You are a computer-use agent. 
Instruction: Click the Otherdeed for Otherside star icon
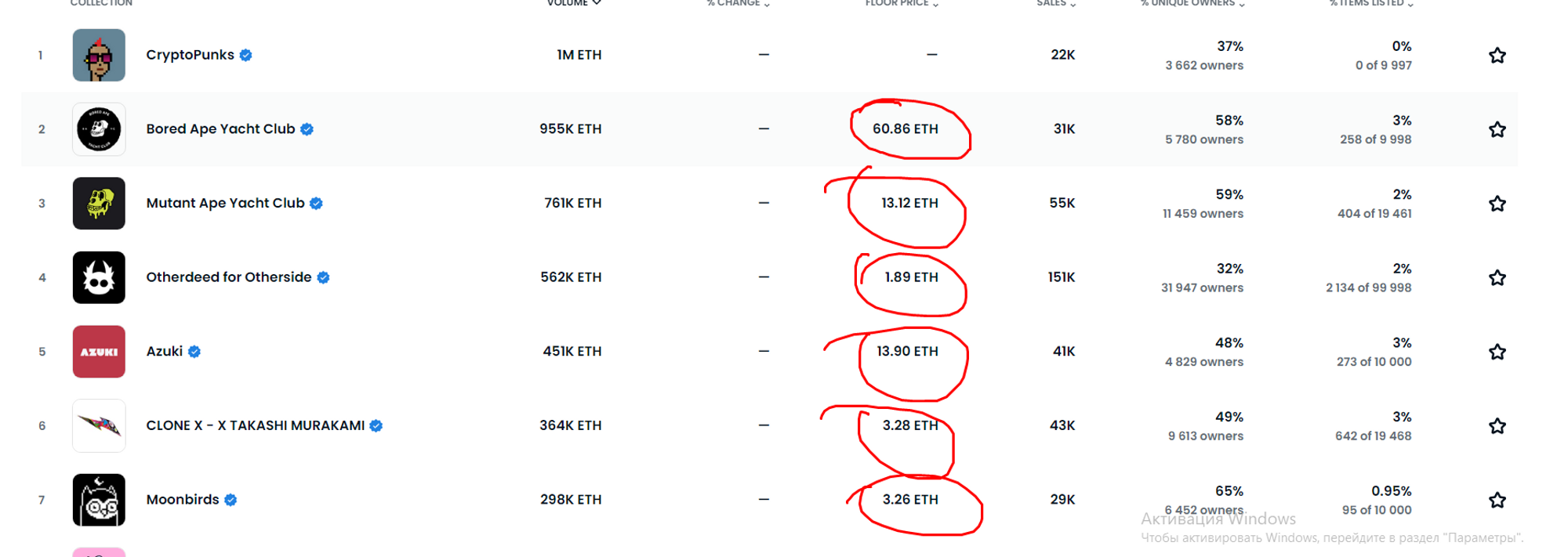(1497, 278)
